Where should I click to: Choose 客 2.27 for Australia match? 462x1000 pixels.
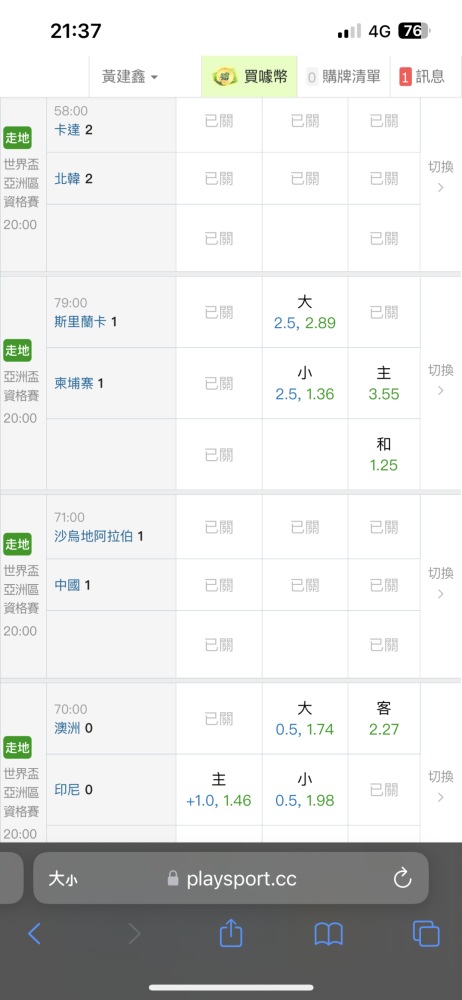point(384,719)
